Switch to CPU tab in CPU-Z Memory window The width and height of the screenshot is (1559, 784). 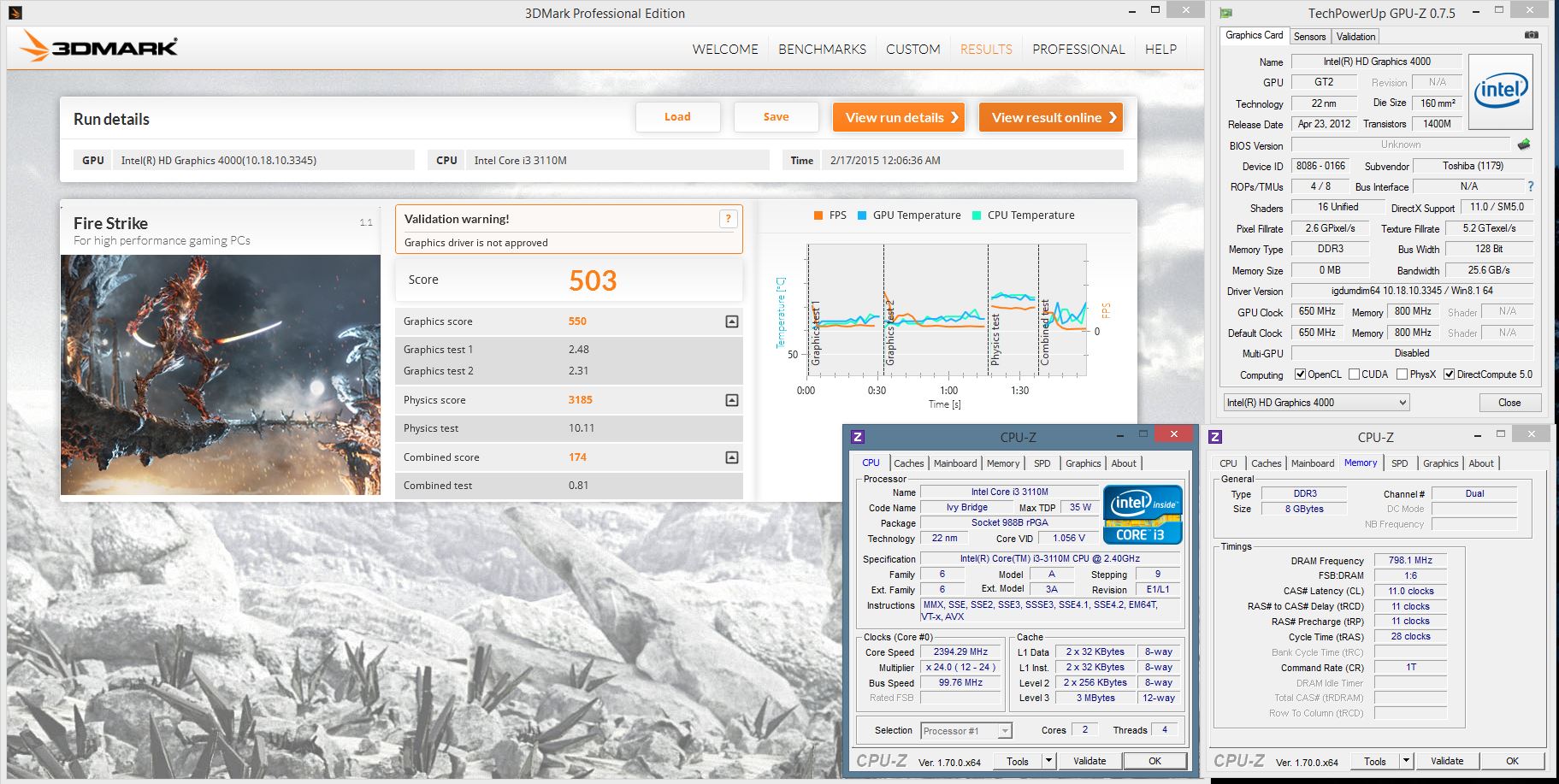coord(1228,463)
